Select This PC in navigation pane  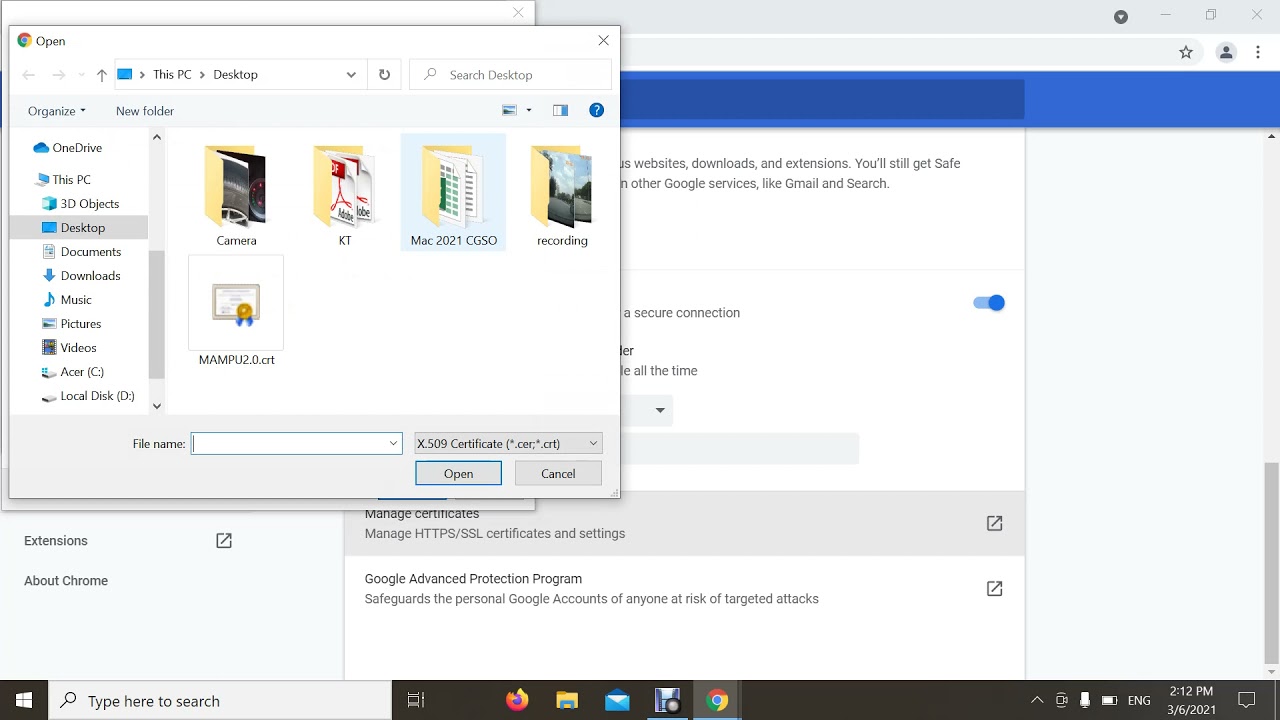71,180
